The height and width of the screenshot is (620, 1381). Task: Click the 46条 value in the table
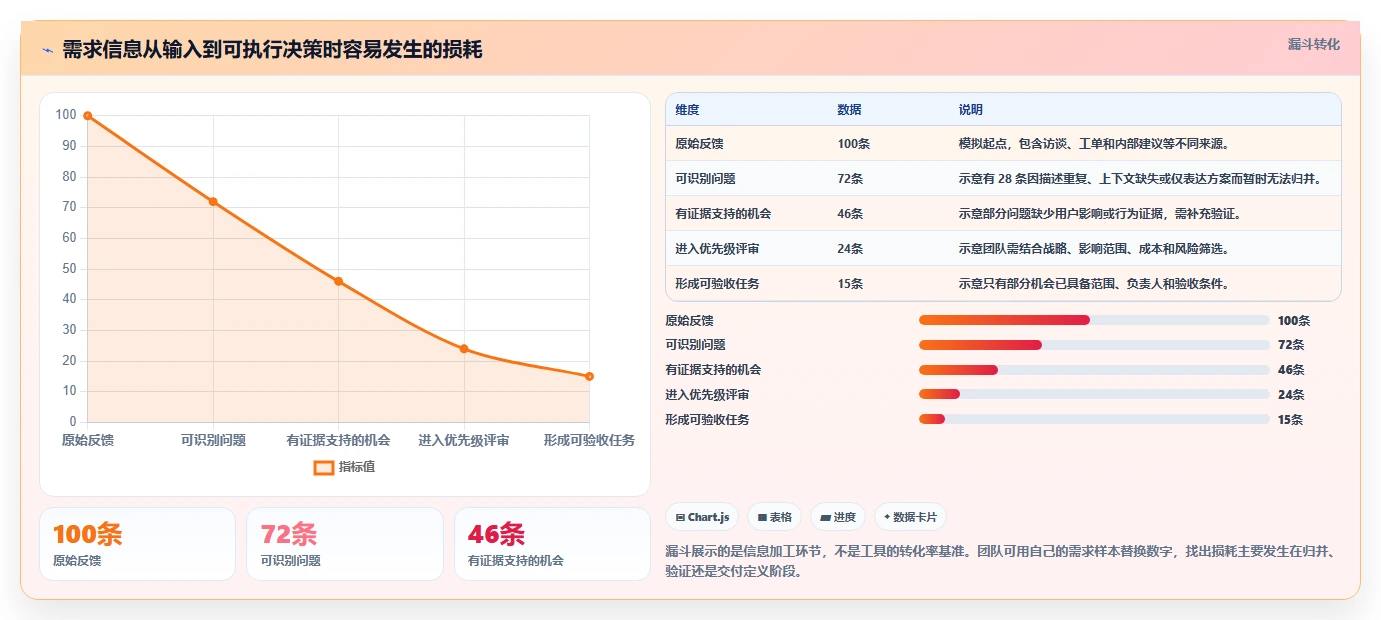[850, 214]
